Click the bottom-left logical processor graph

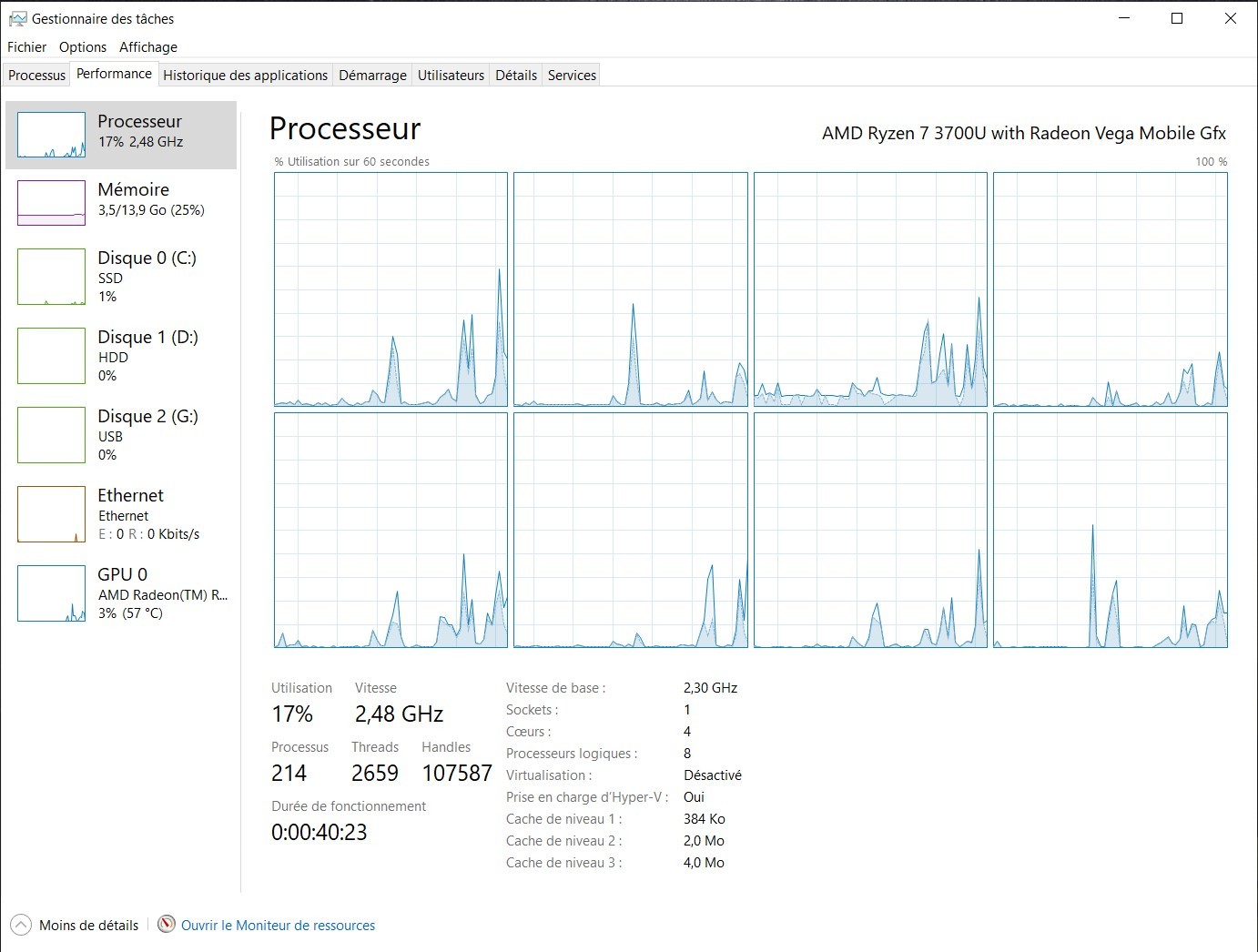(391, 530)
